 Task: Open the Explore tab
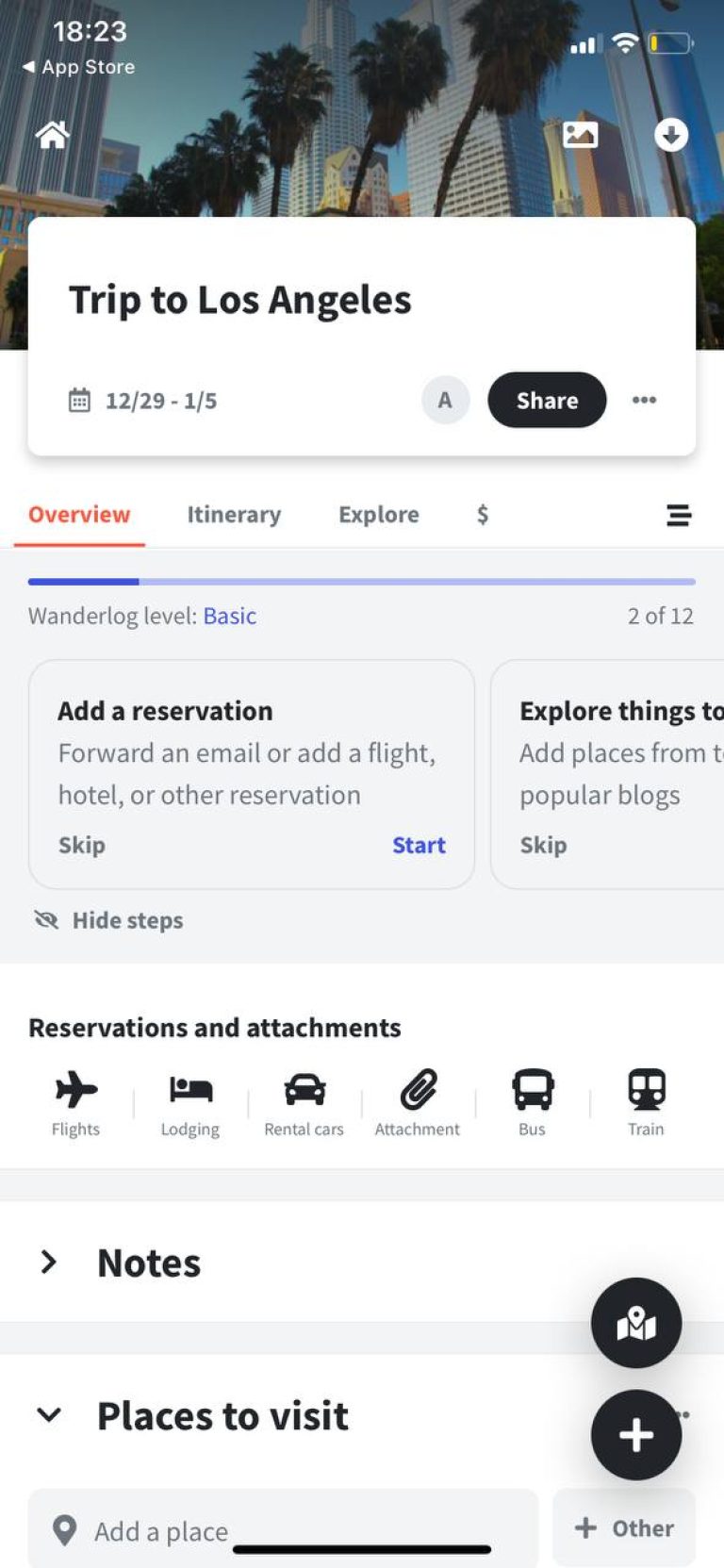point(378,515)
